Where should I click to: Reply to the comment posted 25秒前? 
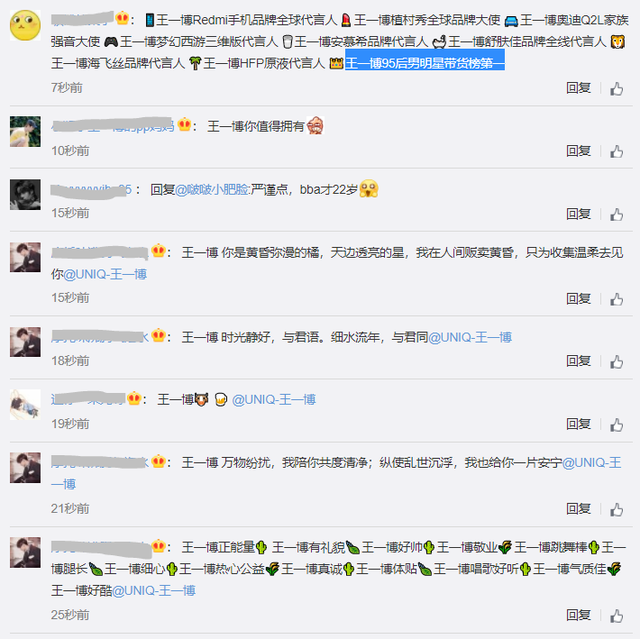(578, 615)
